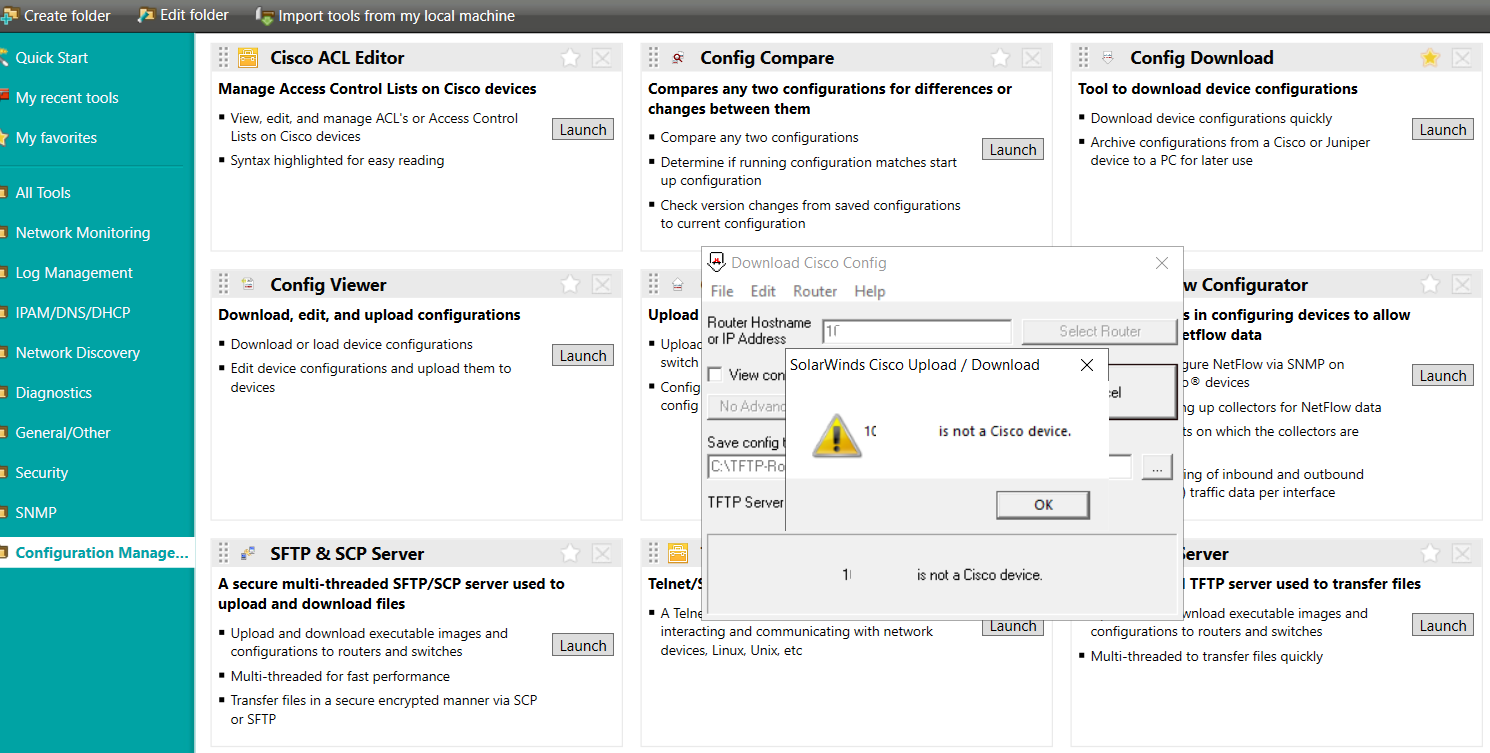Remove the Config Compare card
1490x753 pixels.
(1032, 58)
